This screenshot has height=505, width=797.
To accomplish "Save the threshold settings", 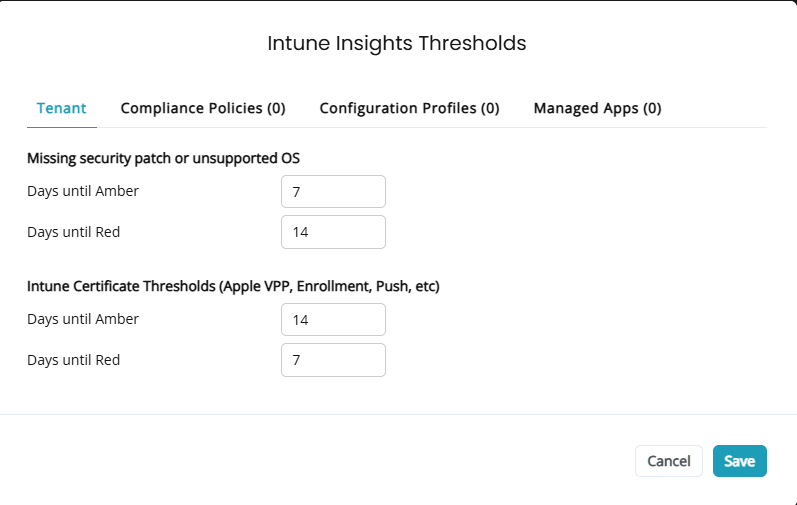I will 739,461.
